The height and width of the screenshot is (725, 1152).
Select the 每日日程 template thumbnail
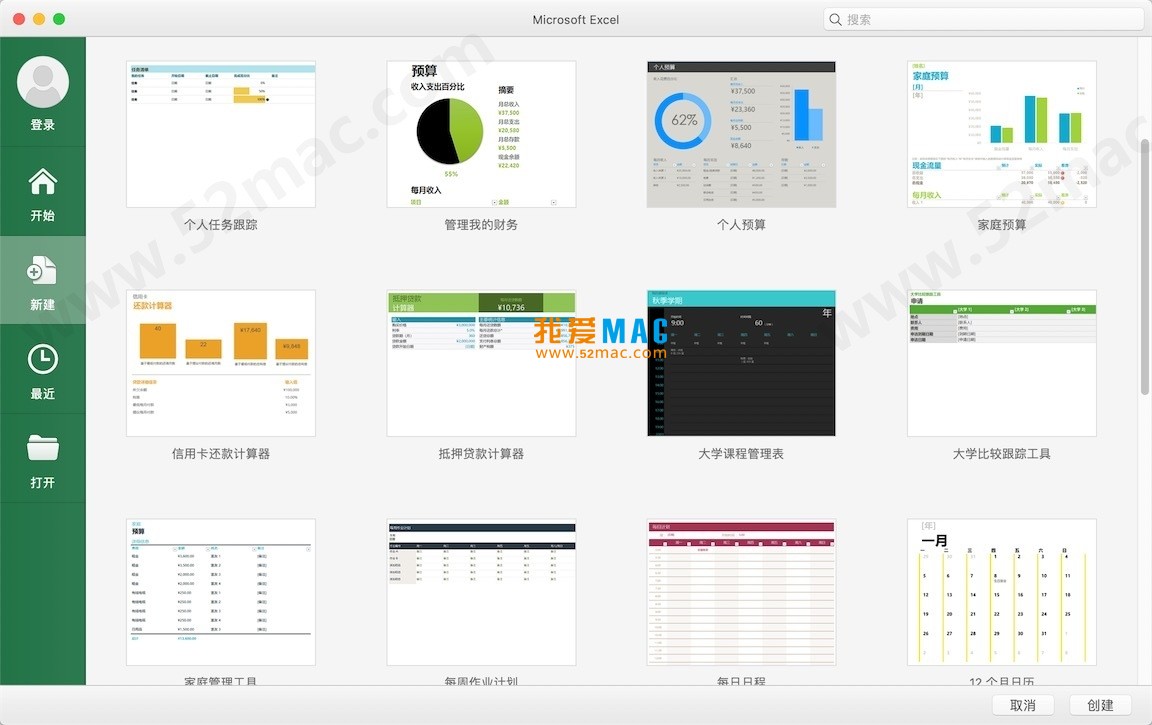741,592
